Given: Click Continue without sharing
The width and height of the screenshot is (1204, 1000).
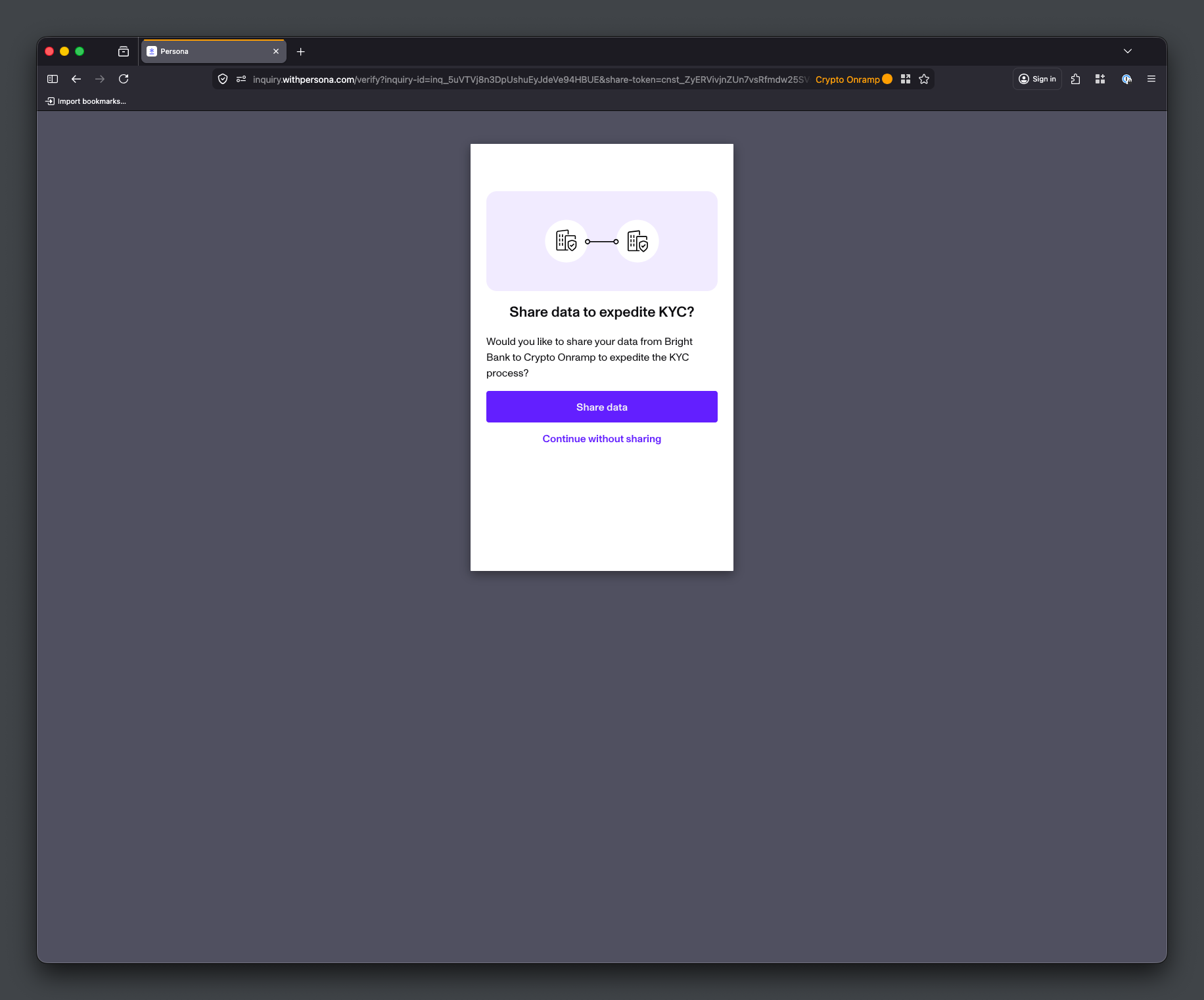Looking at the screenshot, I should pyautogui.click(x=601, y=438).
